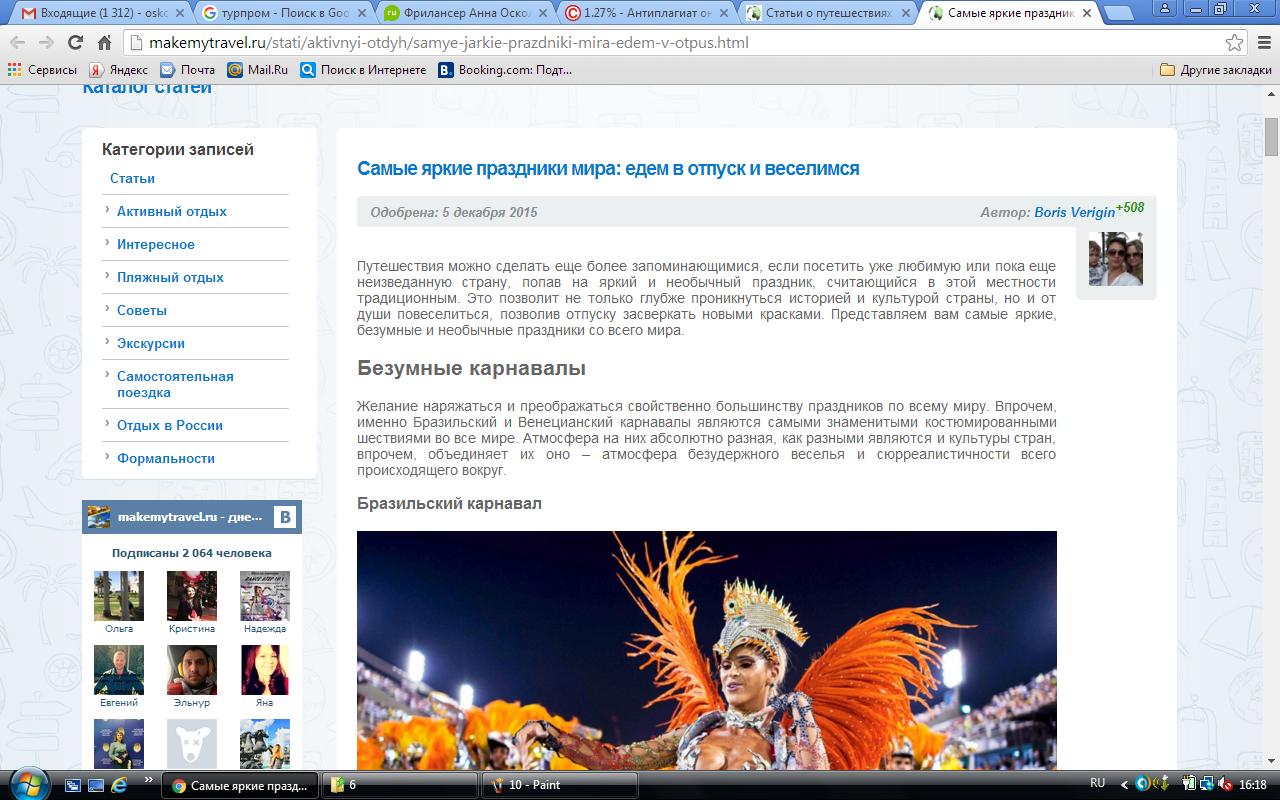Open the Другие закладки folder
This screenshot has width=1280, height=800.
pyautogui.click(x=1215, y=70)
